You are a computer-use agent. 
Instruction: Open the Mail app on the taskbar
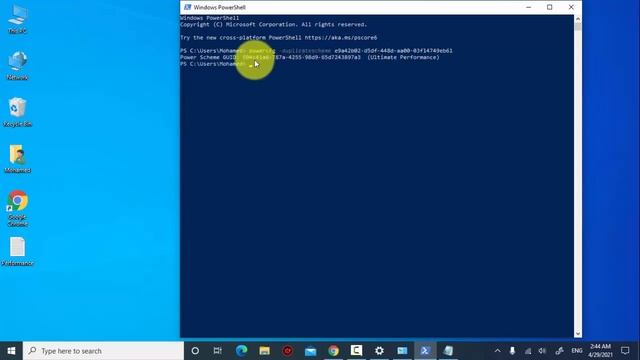[x=311, y=351]
